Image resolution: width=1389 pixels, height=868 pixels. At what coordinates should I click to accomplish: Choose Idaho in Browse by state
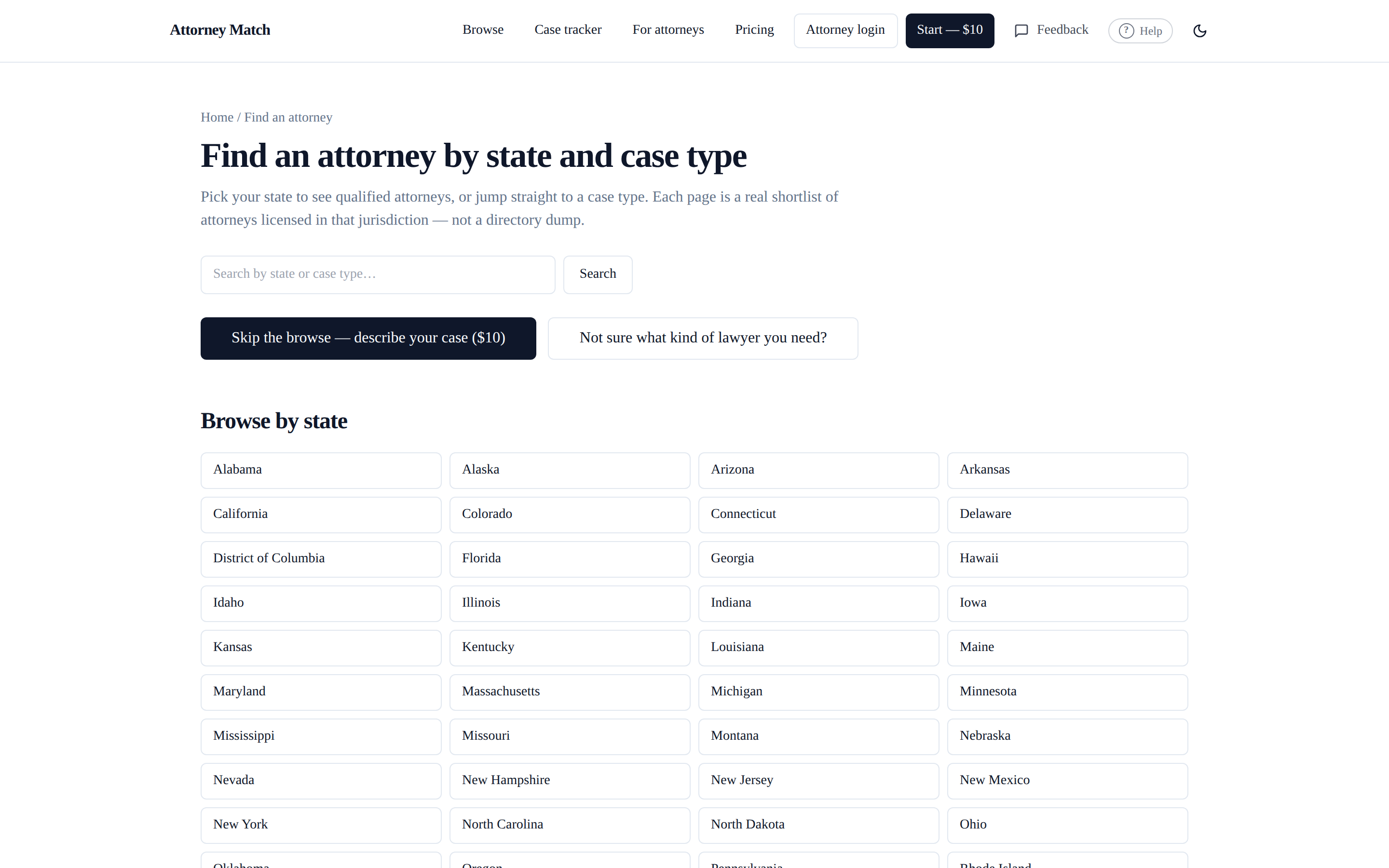coord(321,603)
